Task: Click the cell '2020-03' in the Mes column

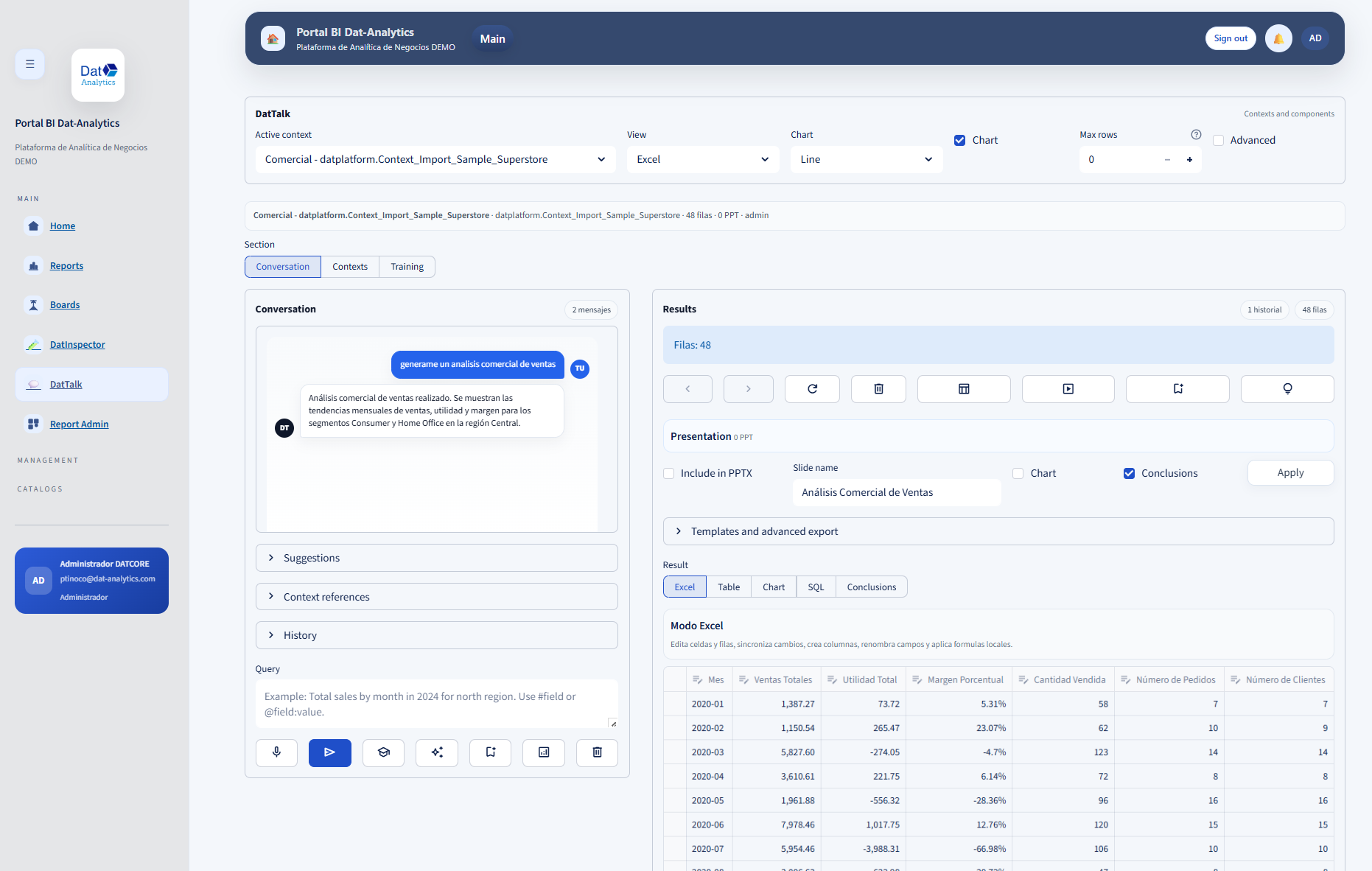Action: click(707, 752)
